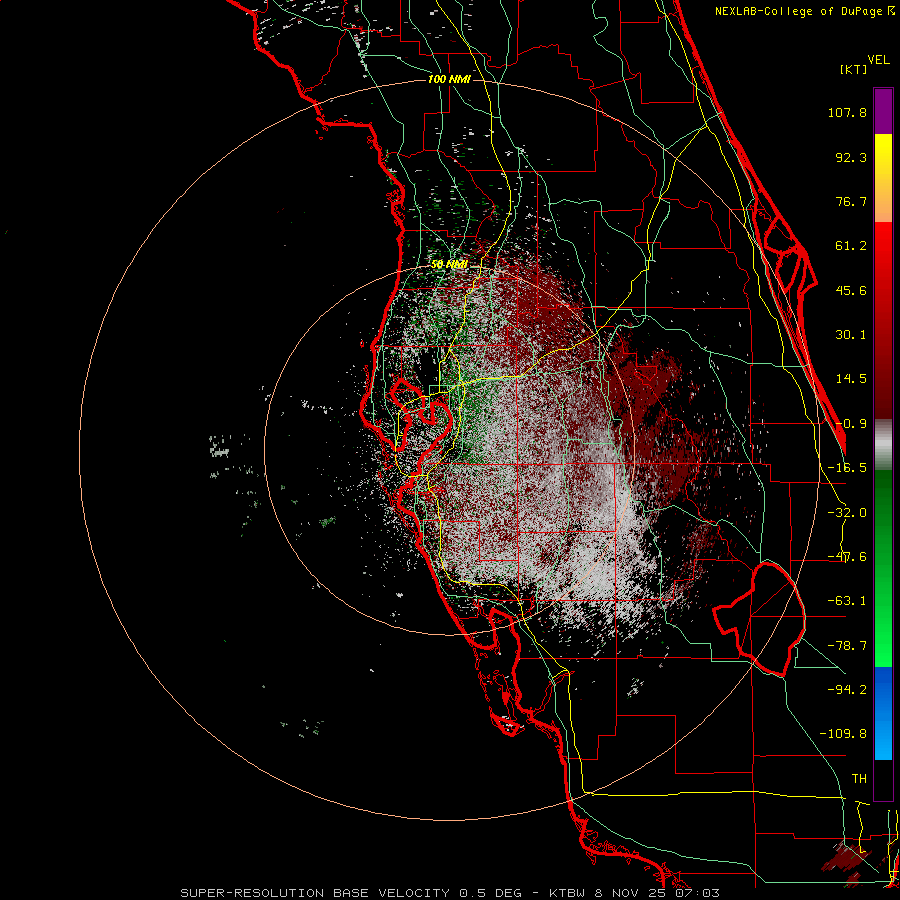Click the 30.1 velocity legend value

851,335
